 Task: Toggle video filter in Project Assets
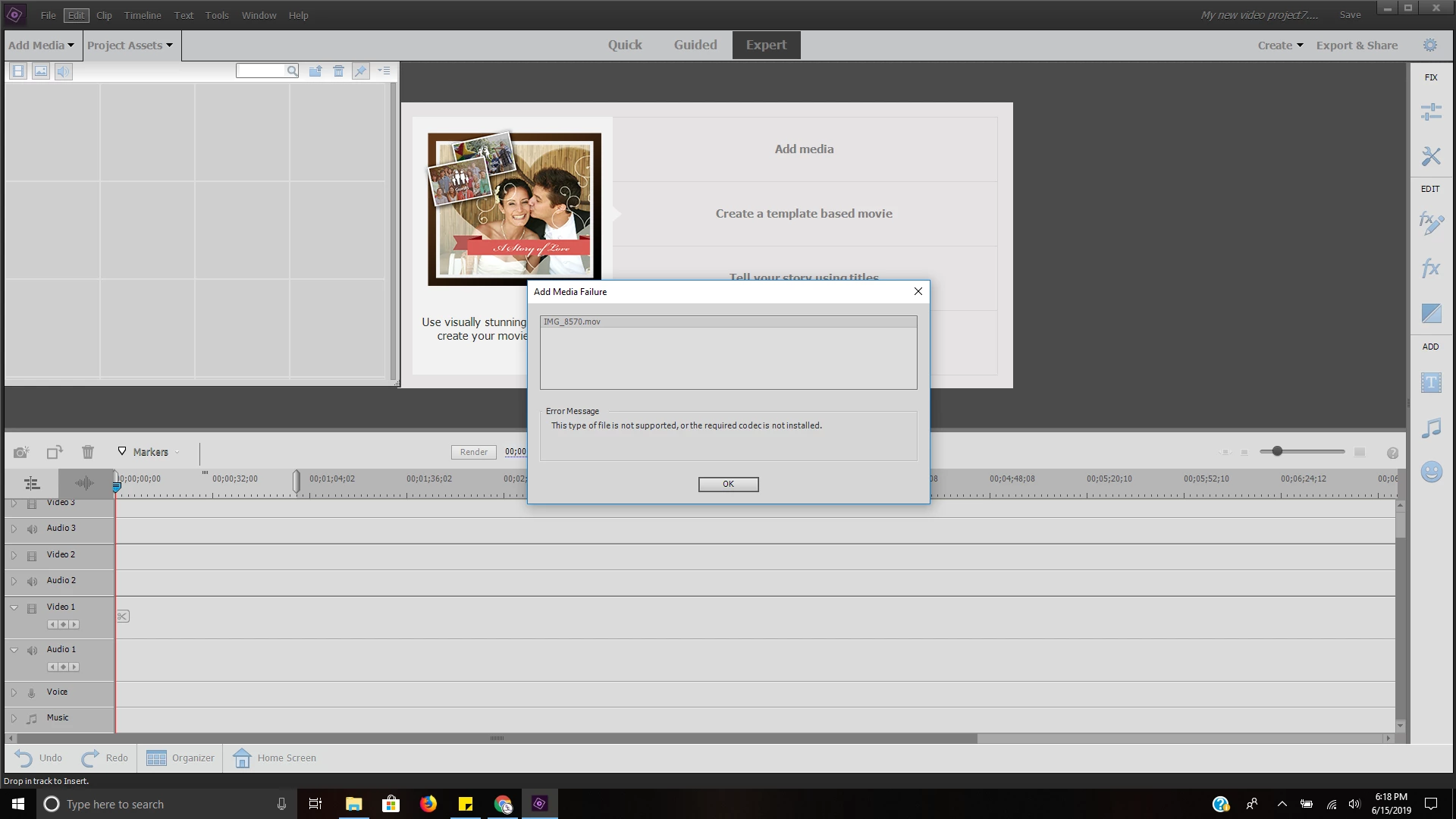click(18, 71)
